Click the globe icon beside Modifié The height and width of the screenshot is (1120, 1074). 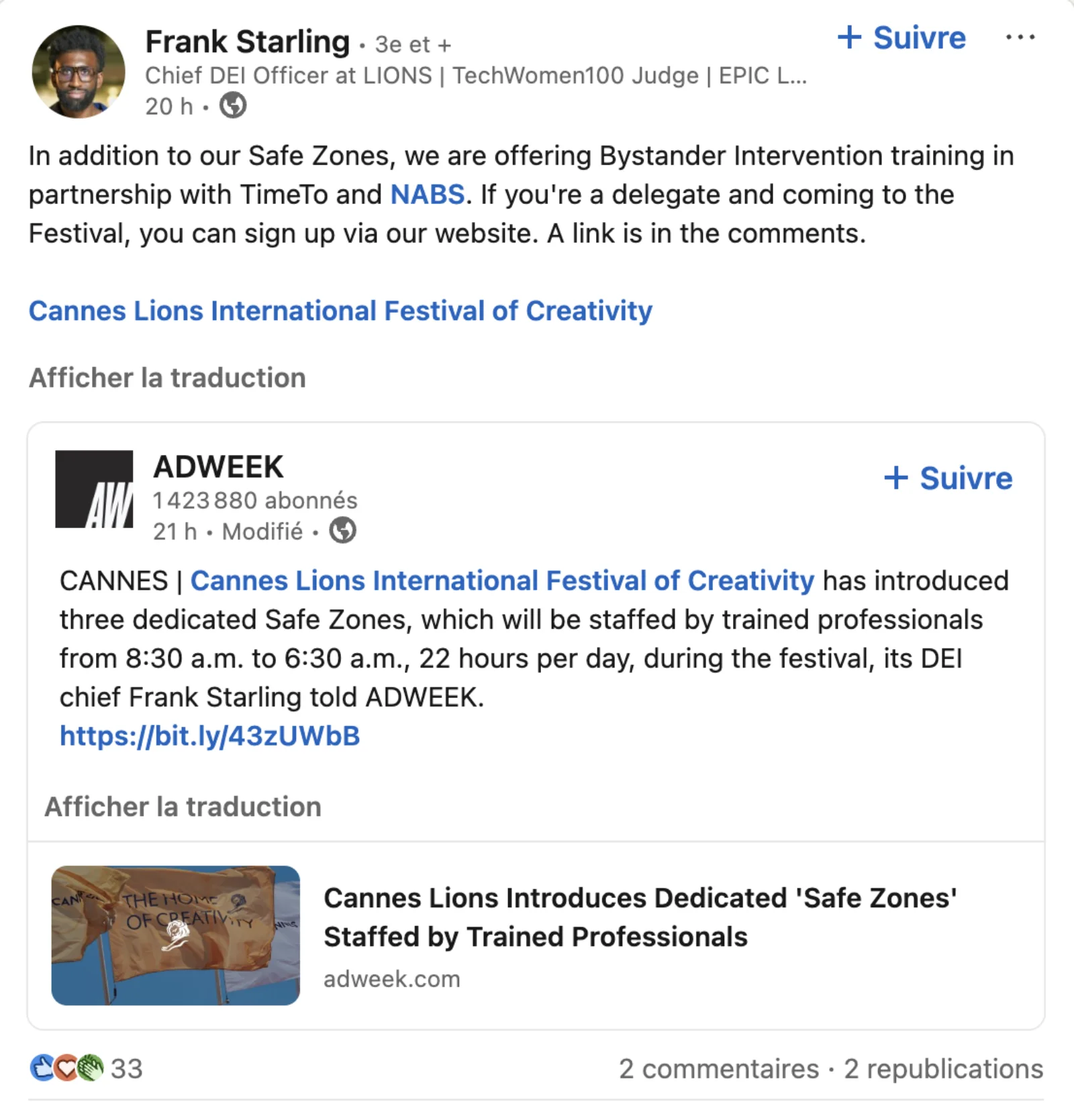pyautogui.click(x=342, y=531)
